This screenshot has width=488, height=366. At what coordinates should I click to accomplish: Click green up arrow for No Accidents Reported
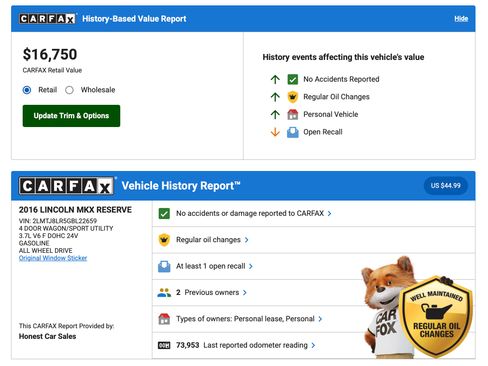(275, 79)
